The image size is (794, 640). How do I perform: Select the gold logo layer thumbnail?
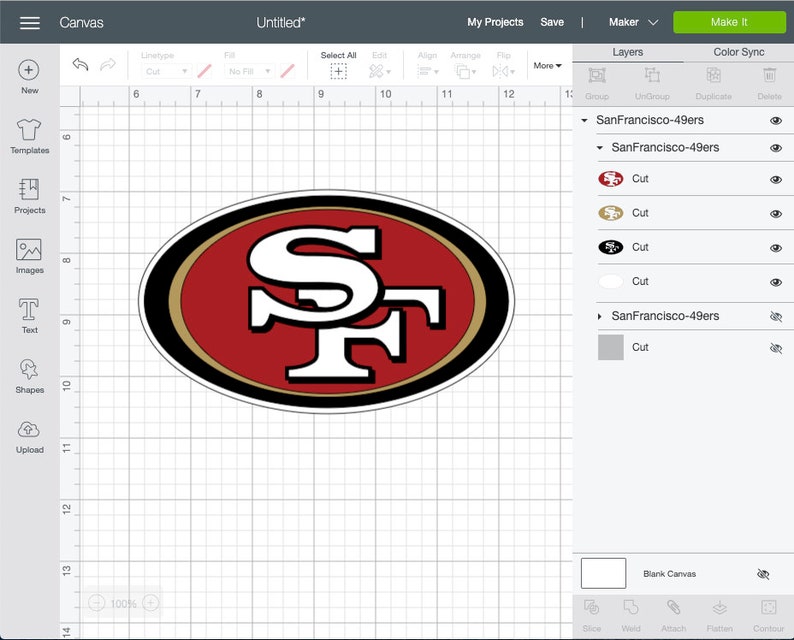(611, 213)
